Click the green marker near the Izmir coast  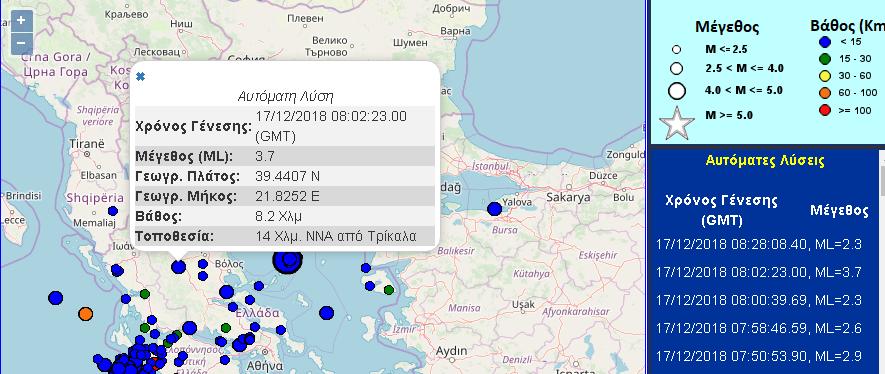pos(389,290)
